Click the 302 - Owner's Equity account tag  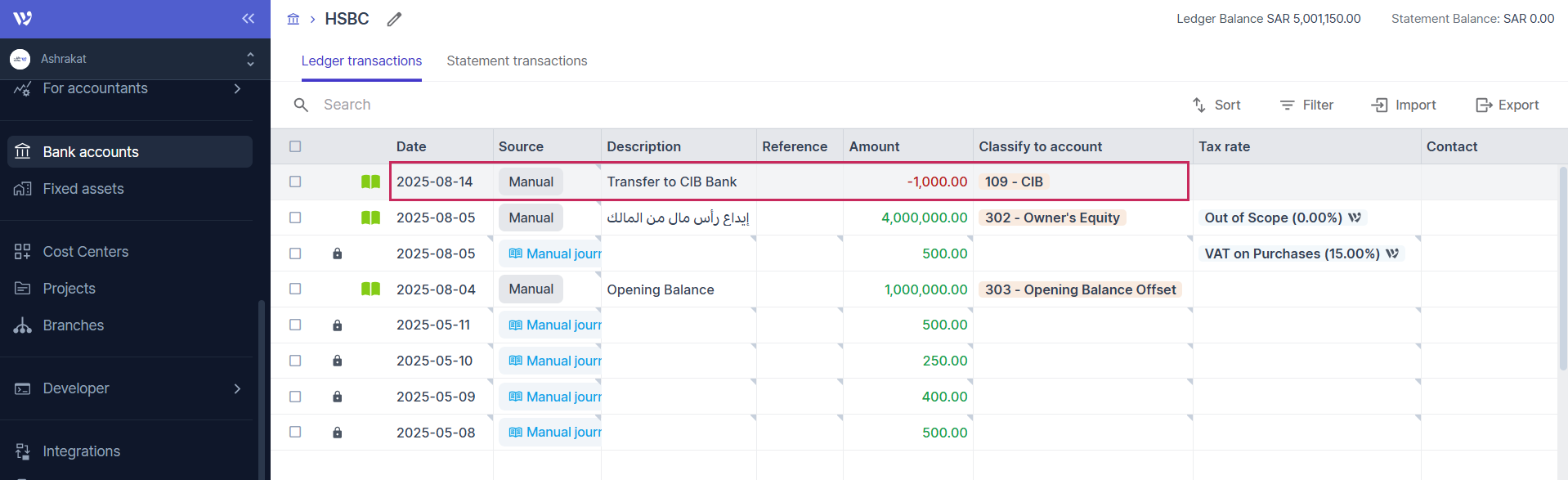pyautogui.click(x=1052, y=218)
